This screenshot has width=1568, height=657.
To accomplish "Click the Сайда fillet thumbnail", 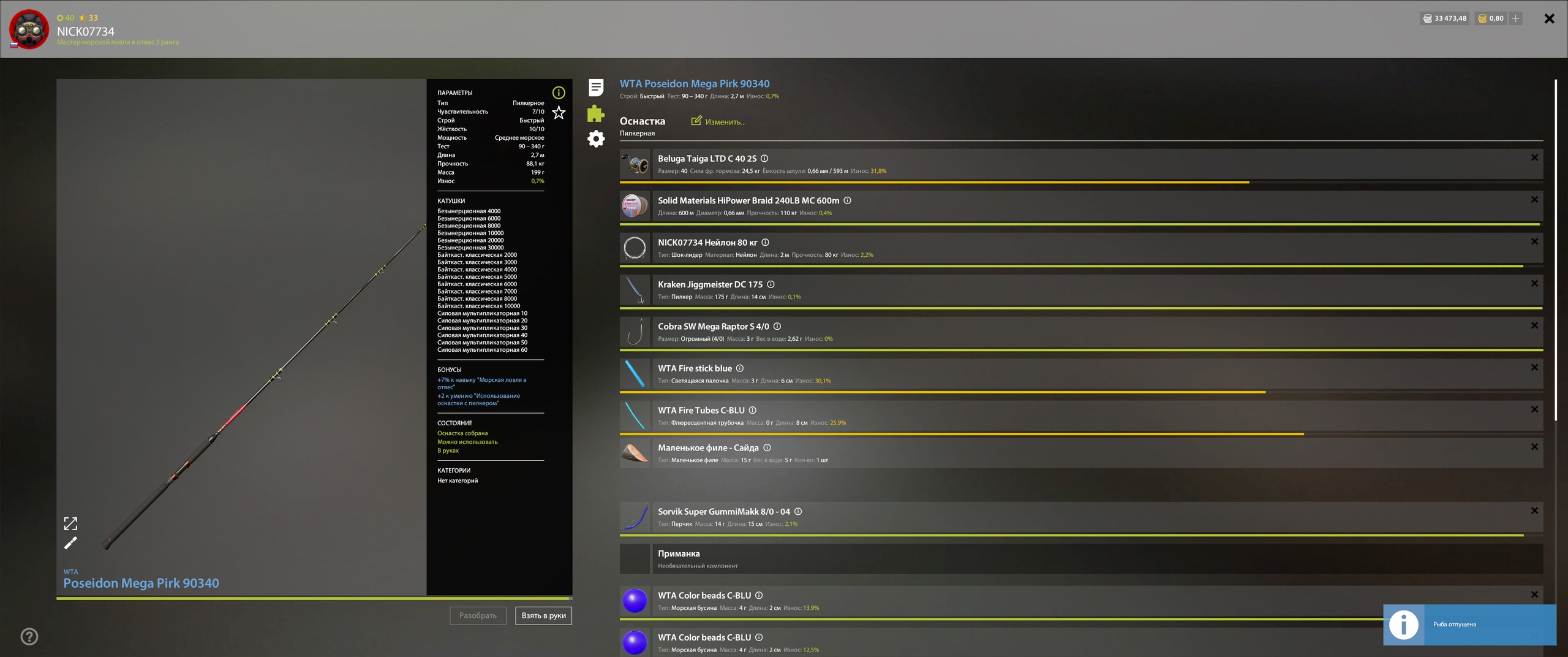I will coord(635,454).
